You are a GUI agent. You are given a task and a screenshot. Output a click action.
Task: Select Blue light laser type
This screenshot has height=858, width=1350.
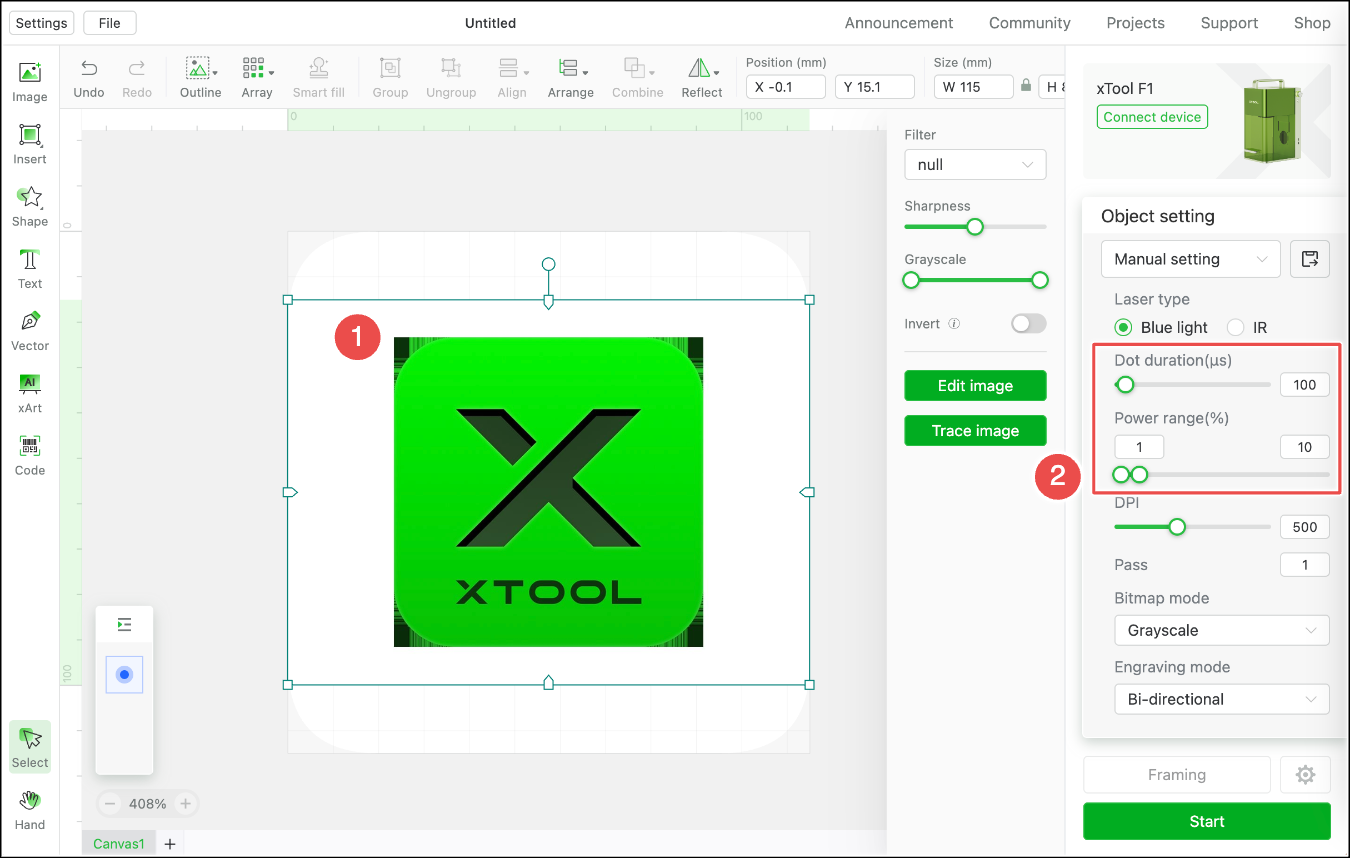click(x=1123, y=327)
